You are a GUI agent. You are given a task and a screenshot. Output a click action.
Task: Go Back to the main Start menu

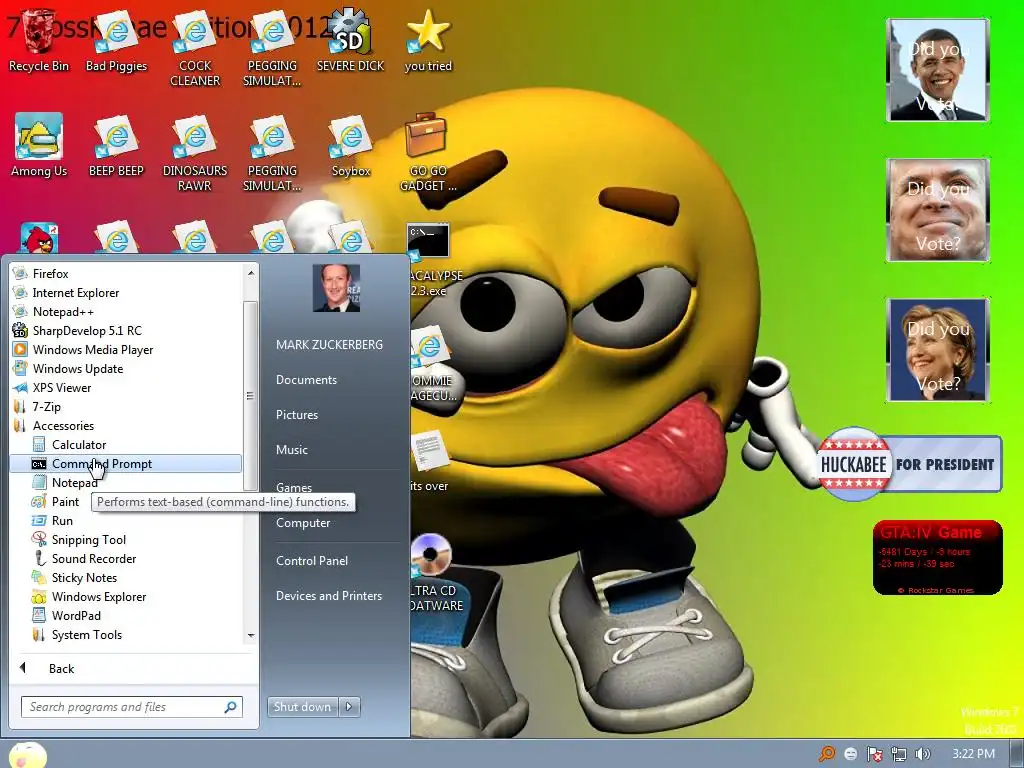pyautogui.click(x=61, y=668)
